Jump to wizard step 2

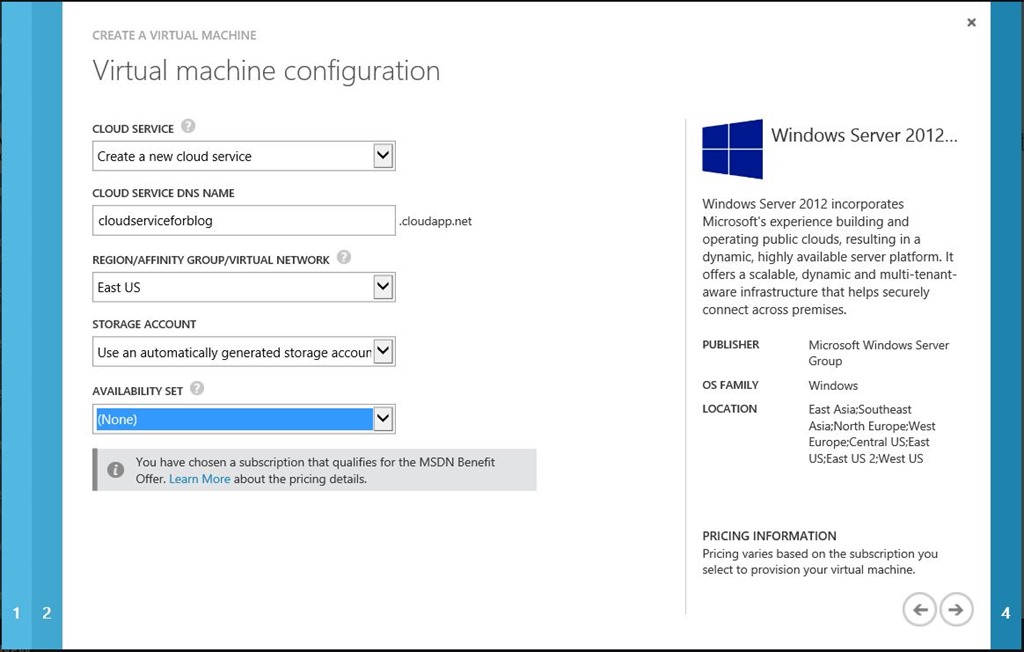pyautogui.click(x=47, y=613)
